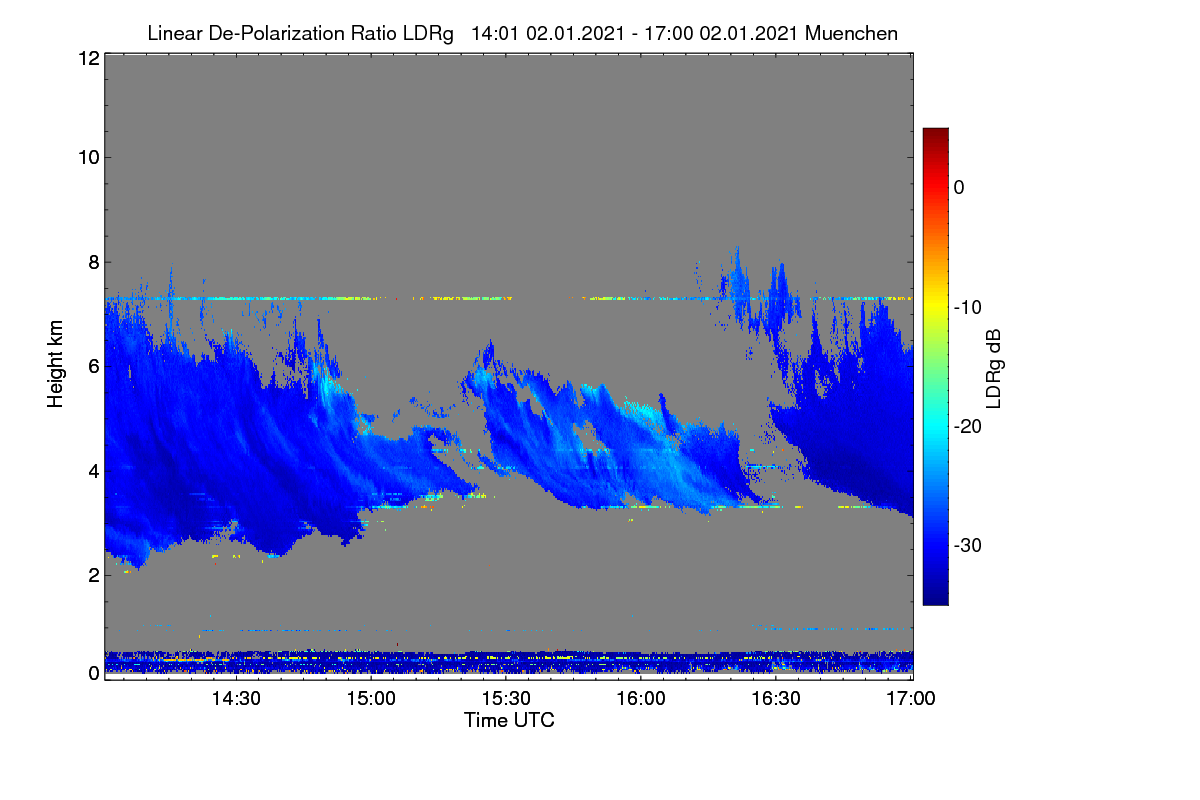Click the 14:30 time tick label
The height and width of the screenshot is (800, 1200).
236,698
